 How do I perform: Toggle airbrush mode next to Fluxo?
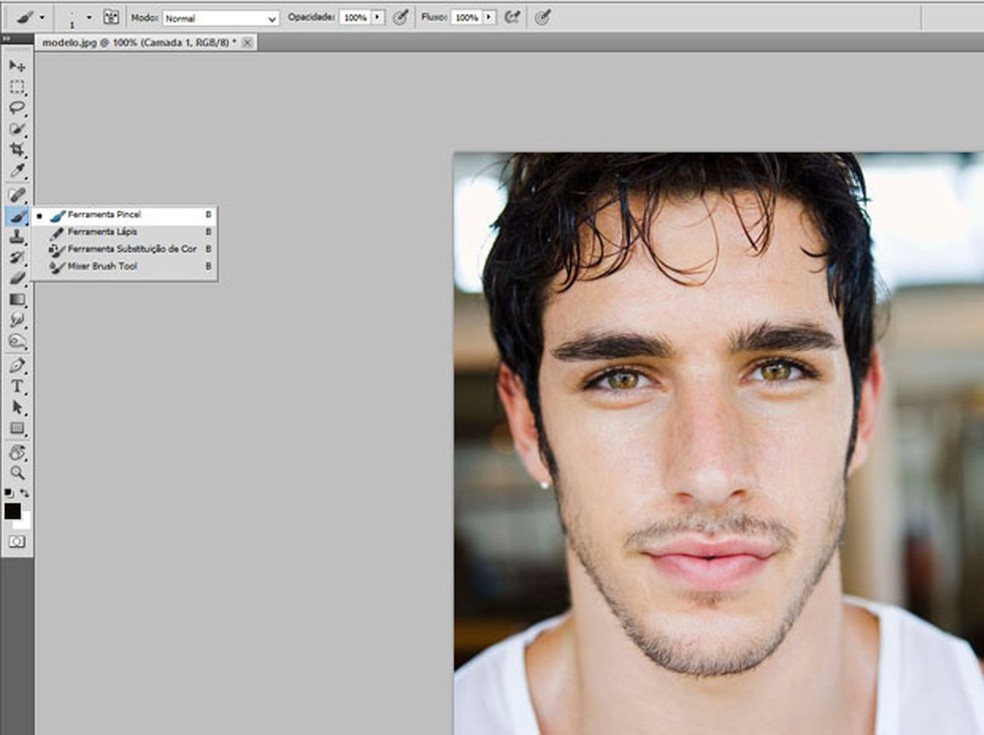point(513,17)
